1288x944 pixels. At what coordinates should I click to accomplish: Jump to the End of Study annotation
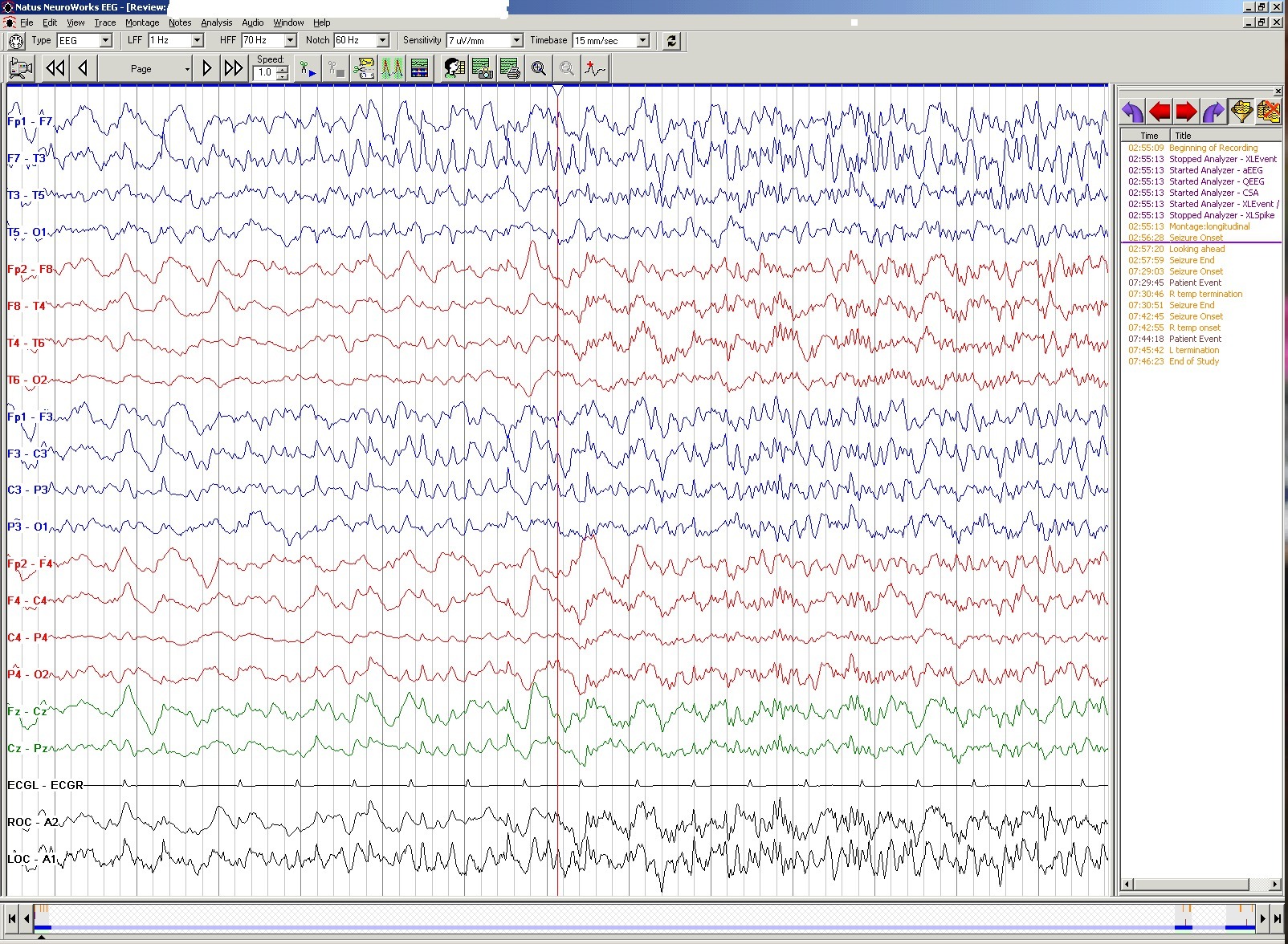click(1193, 361)
